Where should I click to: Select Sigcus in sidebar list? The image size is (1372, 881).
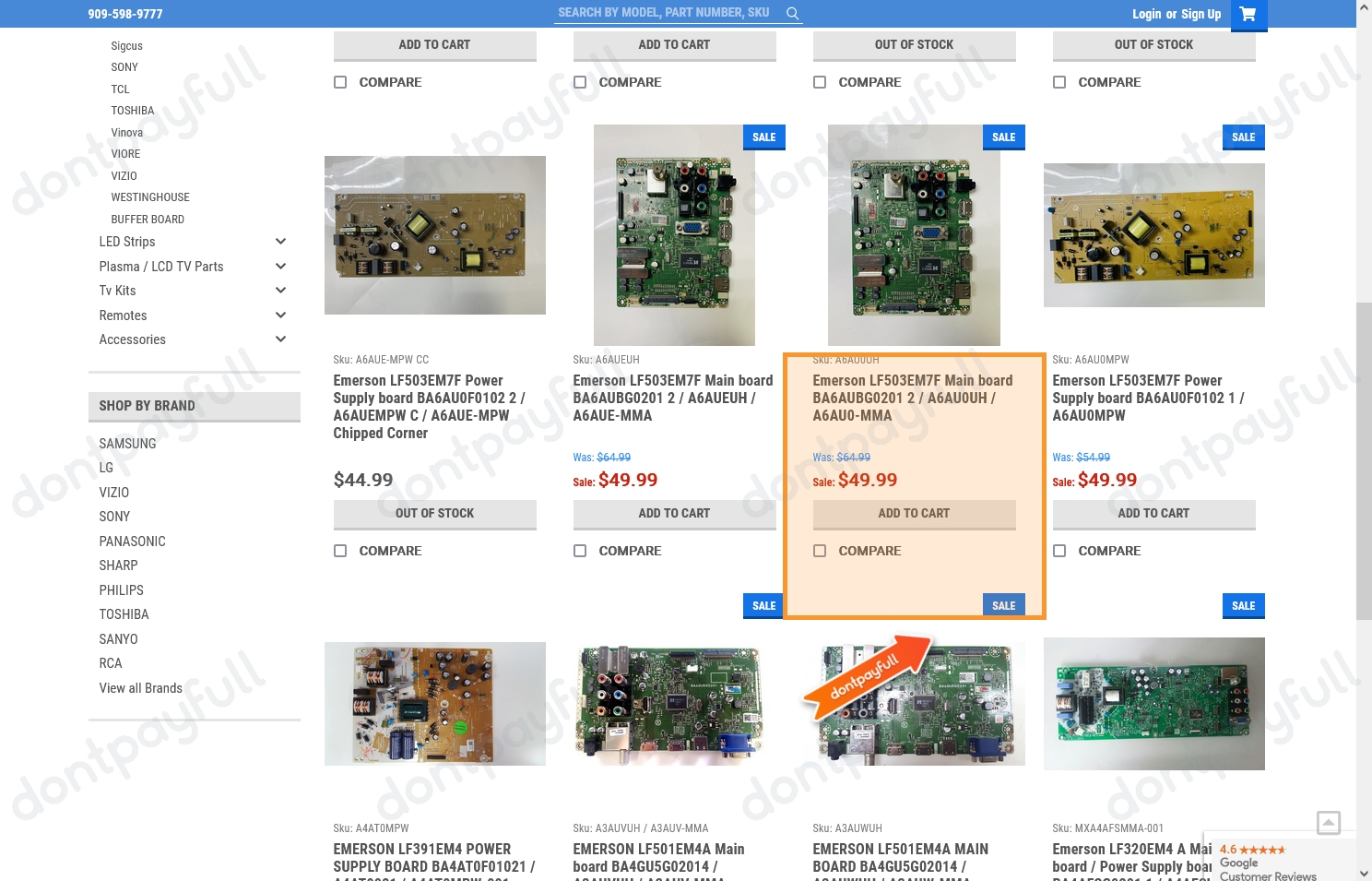126,46
